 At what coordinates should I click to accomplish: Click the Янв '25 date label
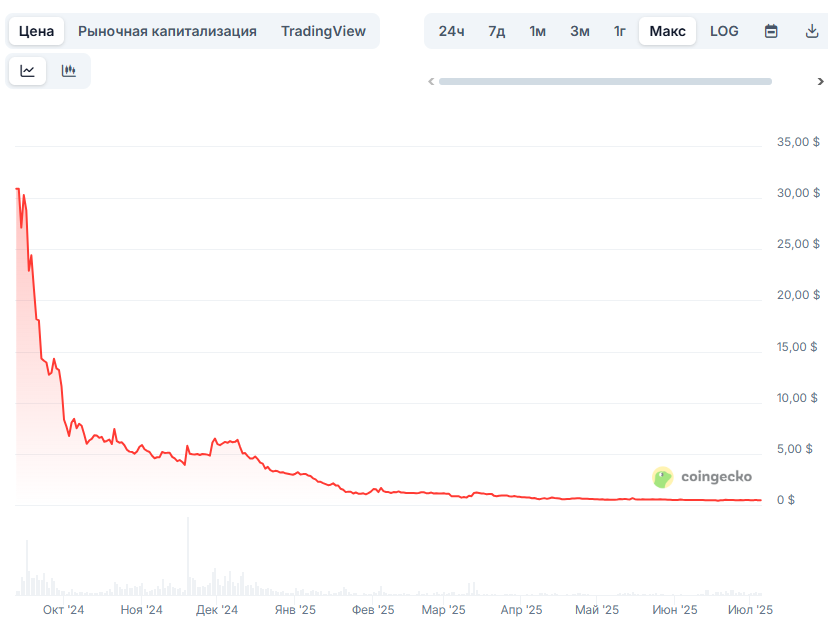(295, 610)
